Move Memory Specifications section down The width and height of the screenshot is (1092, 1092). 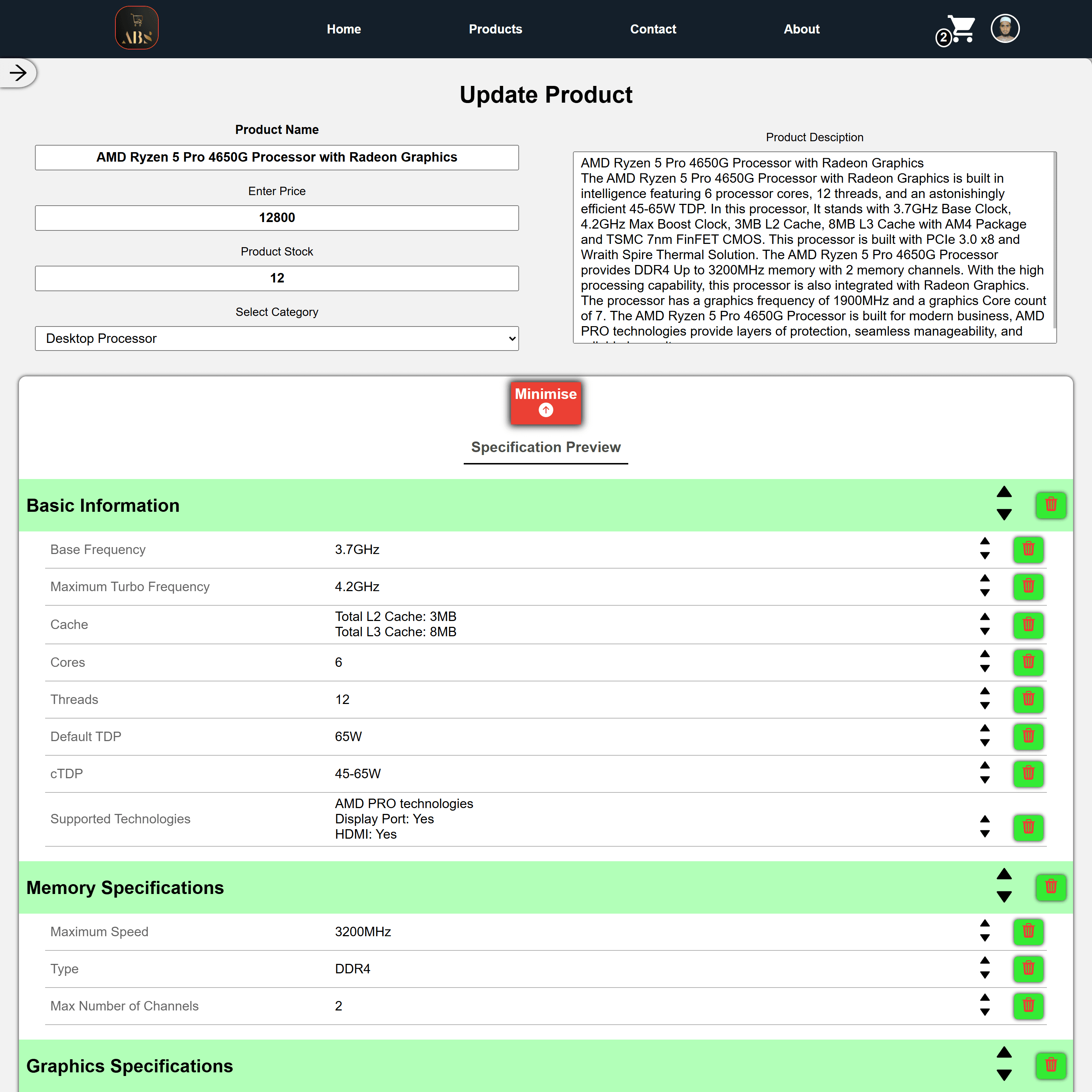(x=1004, y=897)
